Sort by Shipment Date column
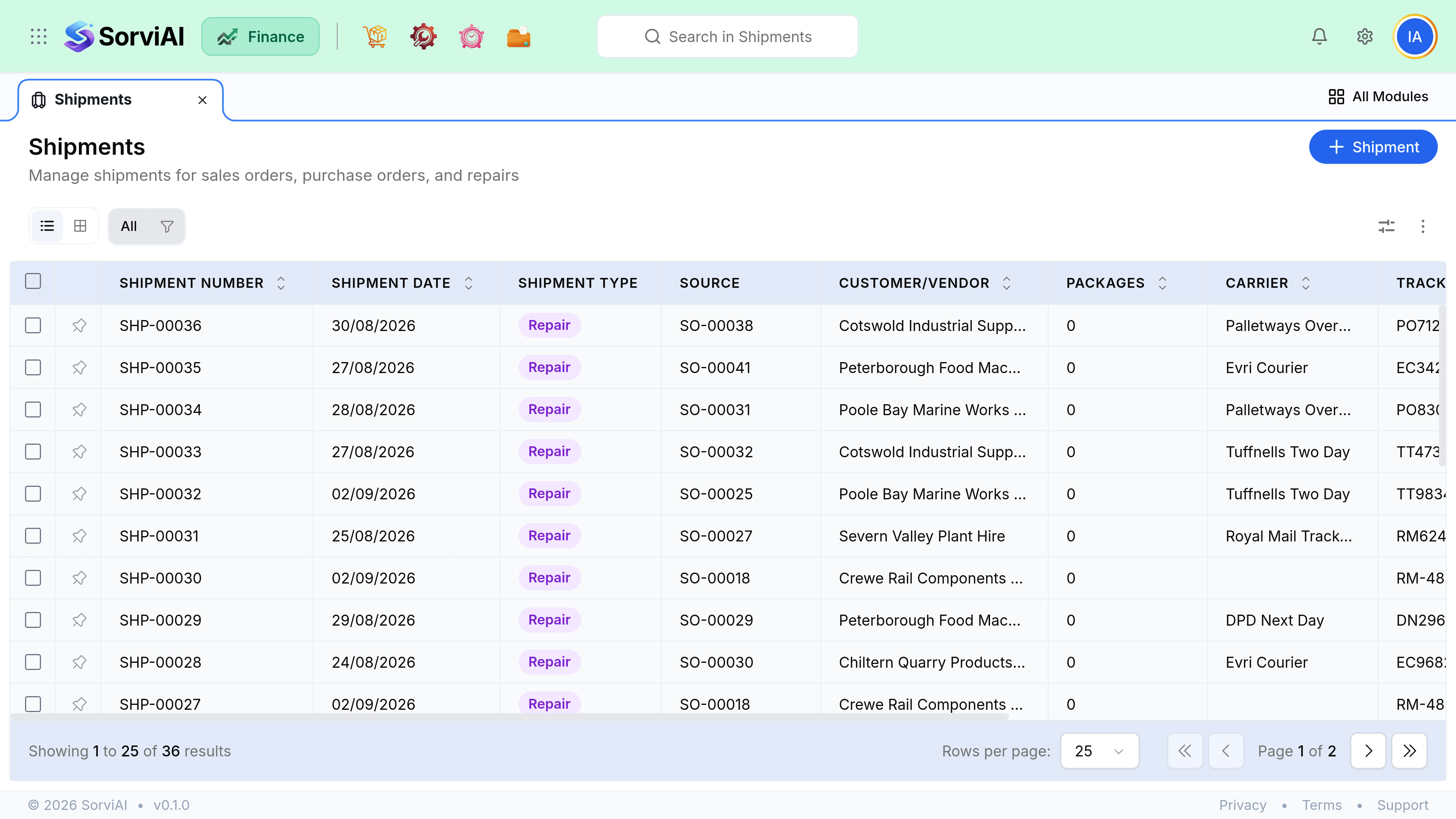This screenshot has height=819, width=1456. tap(469, 283)
